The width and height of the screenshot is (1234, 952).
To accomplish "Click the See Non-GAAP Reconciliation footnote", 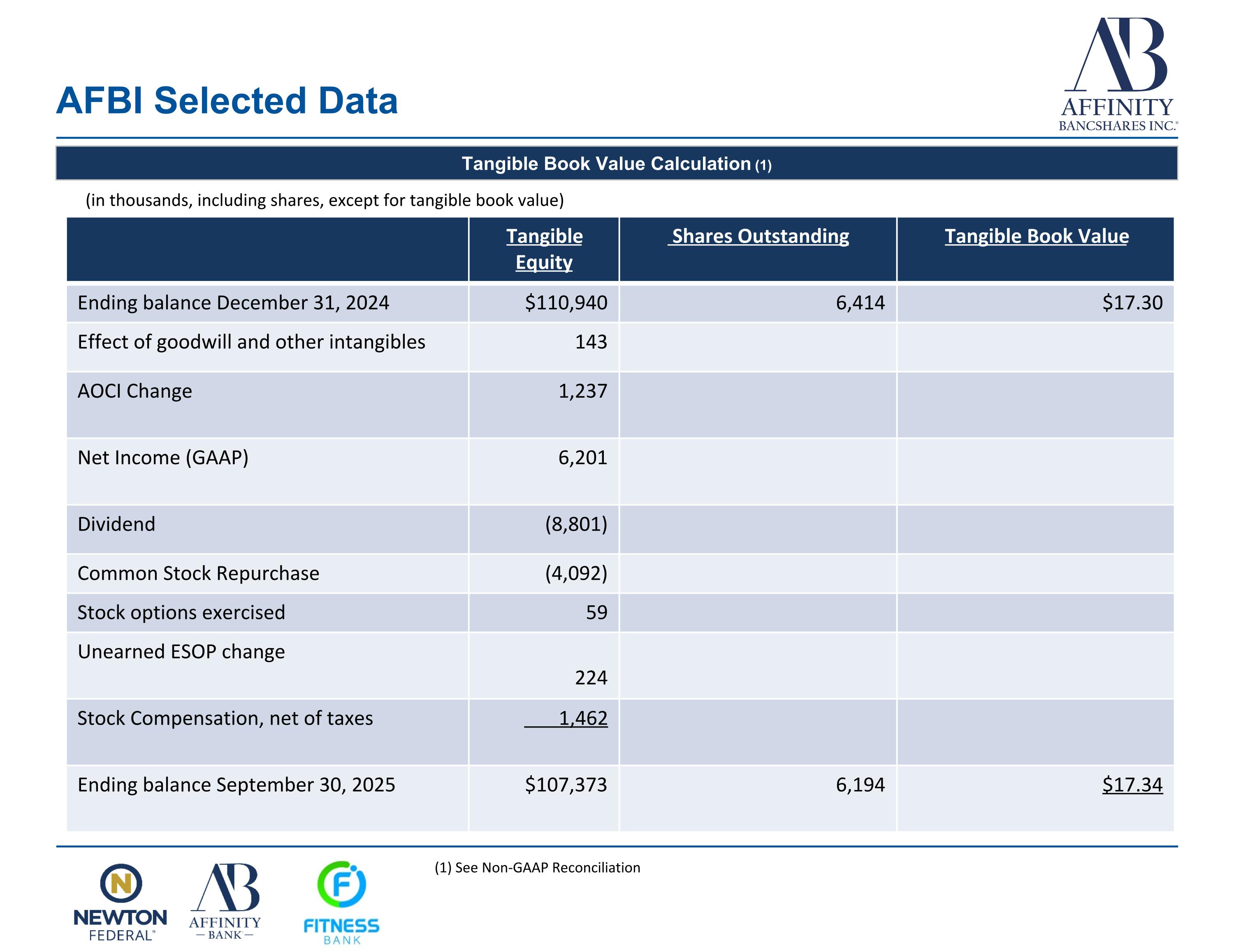I will coord(537,867).
